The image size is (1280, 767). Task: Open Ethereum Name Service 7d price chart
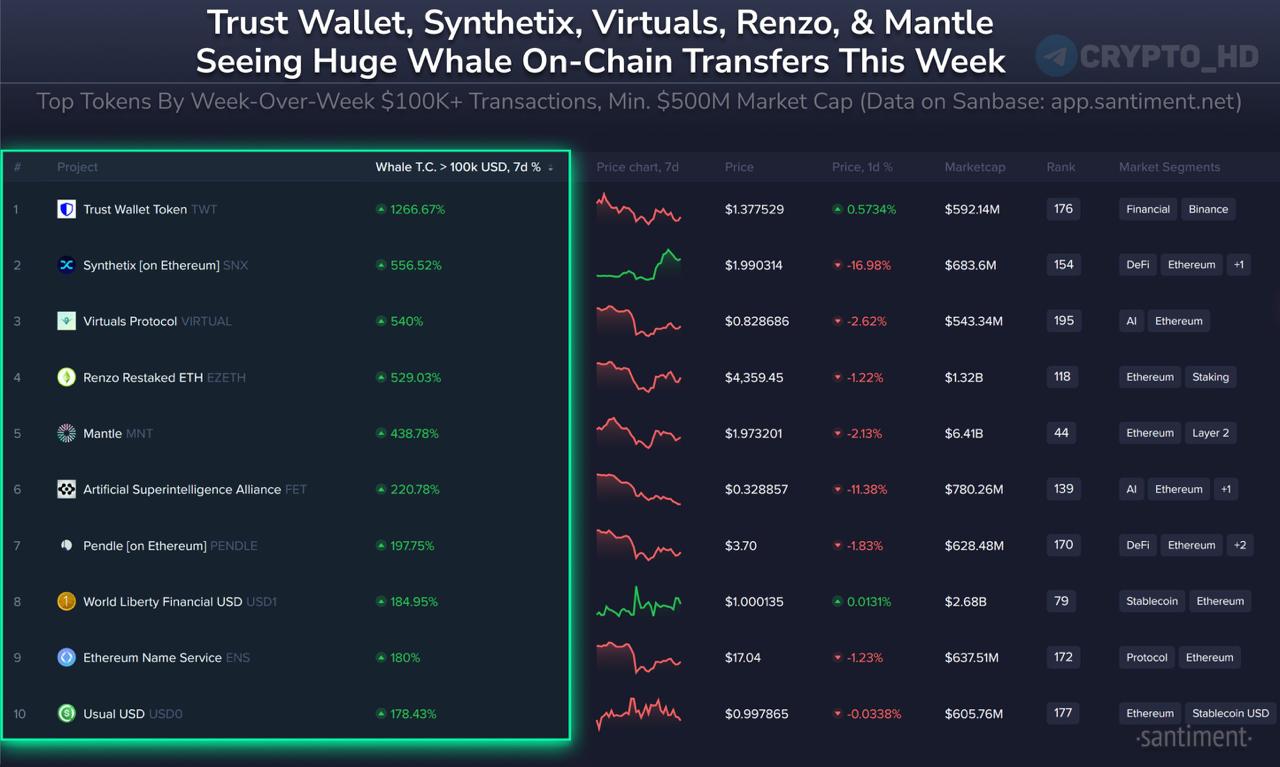(x=638, y=657)
